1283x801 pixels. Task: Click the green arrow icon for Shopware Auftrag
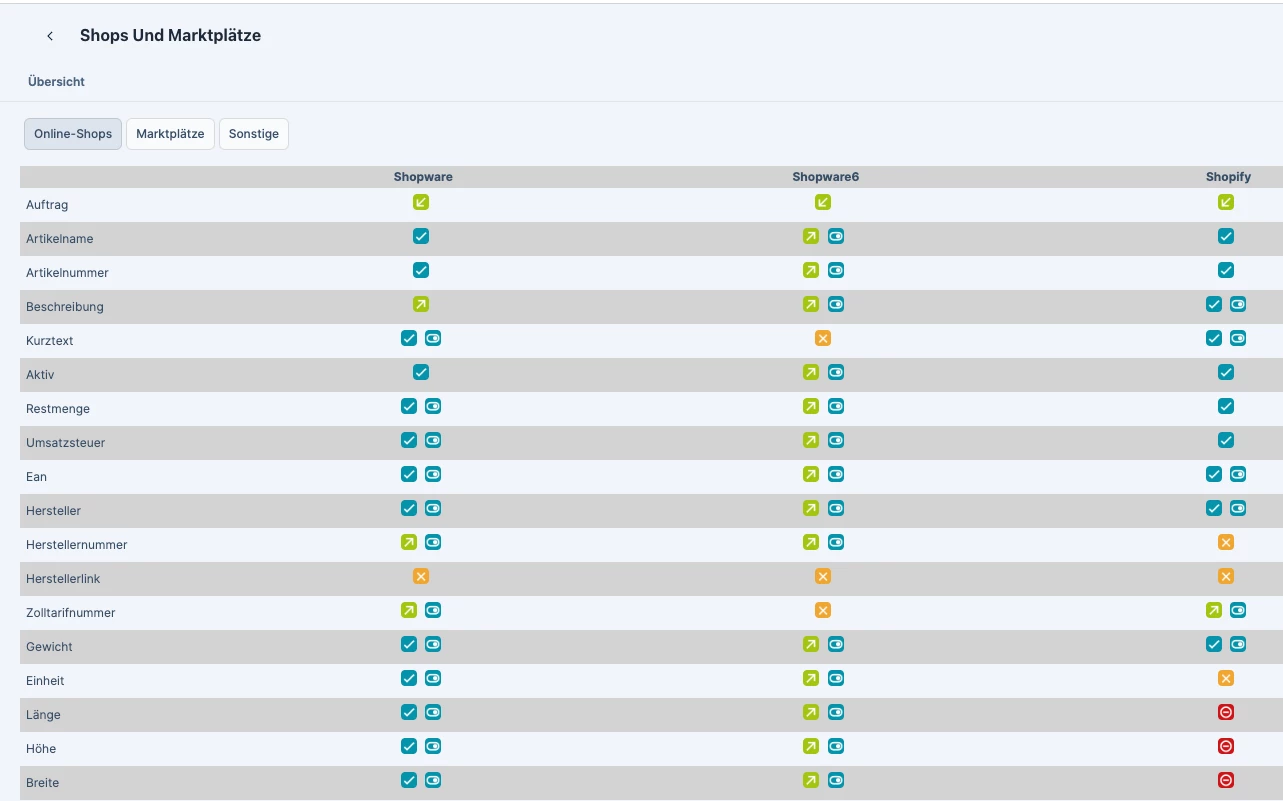click(x=421, y=203)
